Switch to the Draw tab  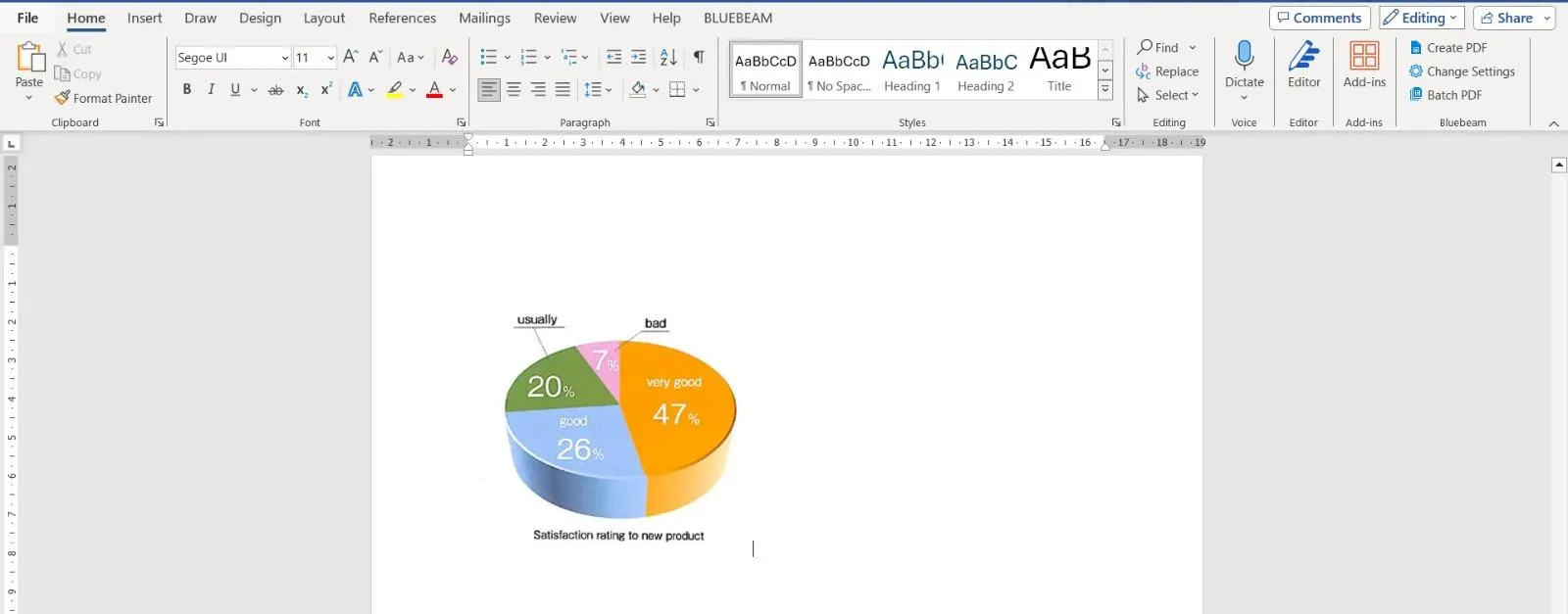click(200, 18)
